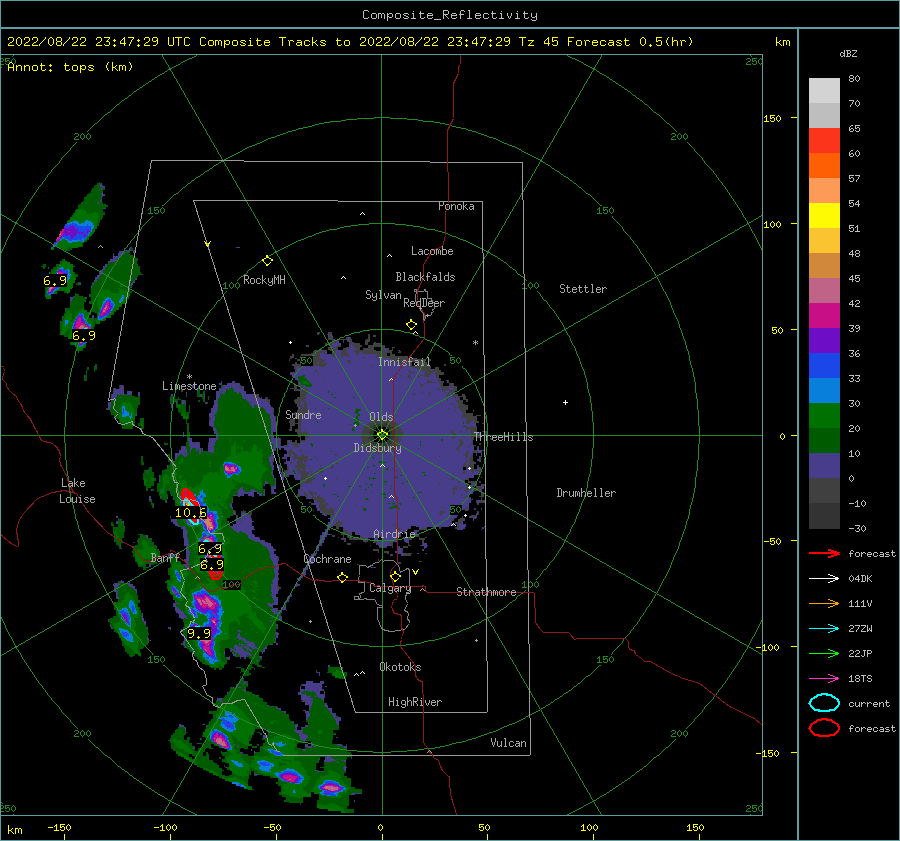Click the 04DK legend label
Viewport: 900px width, 841px height.
point(860,579)
